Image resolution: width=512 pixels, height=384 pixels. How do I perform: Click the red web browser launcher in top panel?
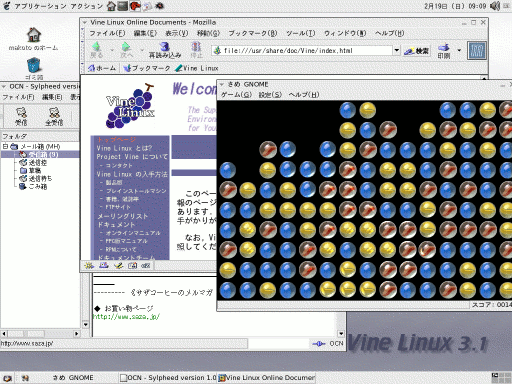135,6
